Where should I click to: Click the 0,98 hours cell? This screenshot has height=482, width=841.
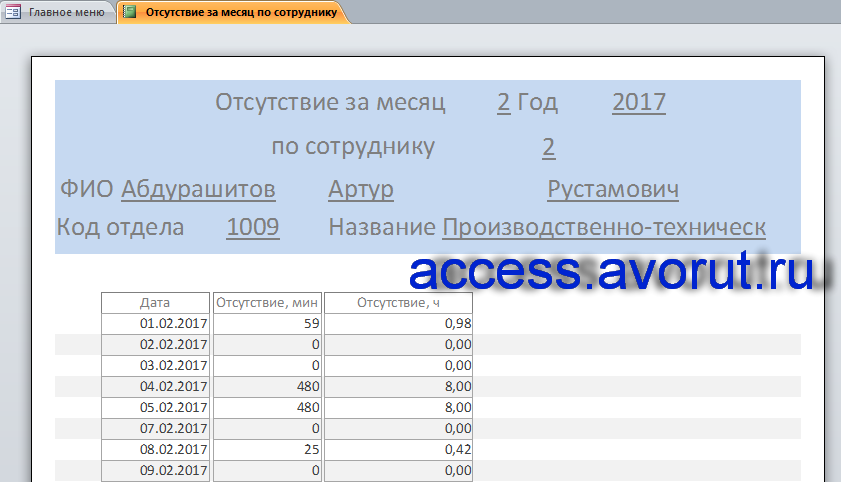tap(399, 323)
